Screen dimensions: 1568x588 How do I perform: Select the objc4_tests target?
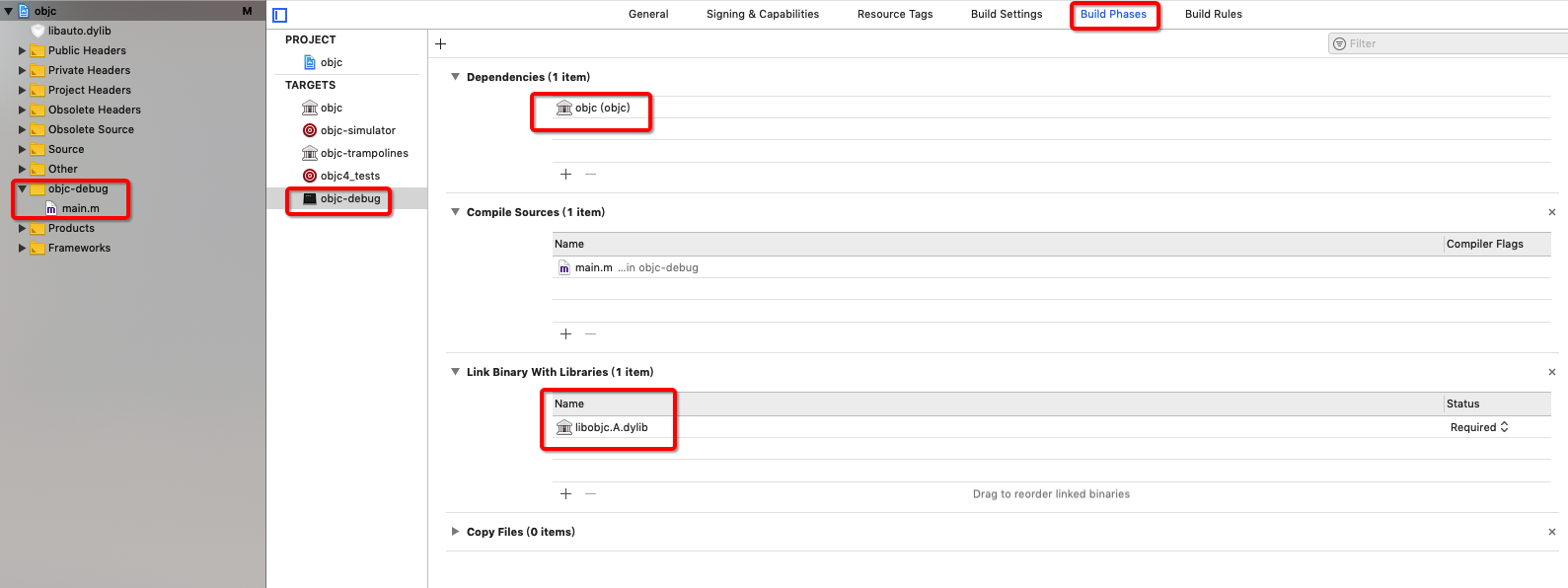(x=349, y=176)
